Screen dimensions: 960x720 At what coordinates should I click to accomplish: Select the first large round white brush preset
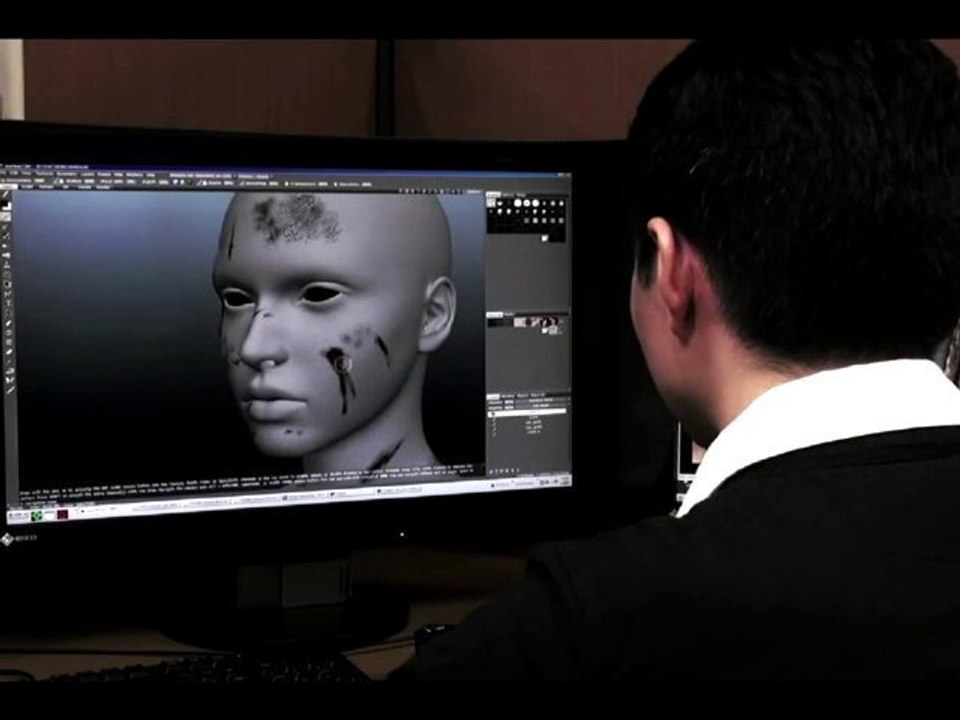click(x=517, y=203)
